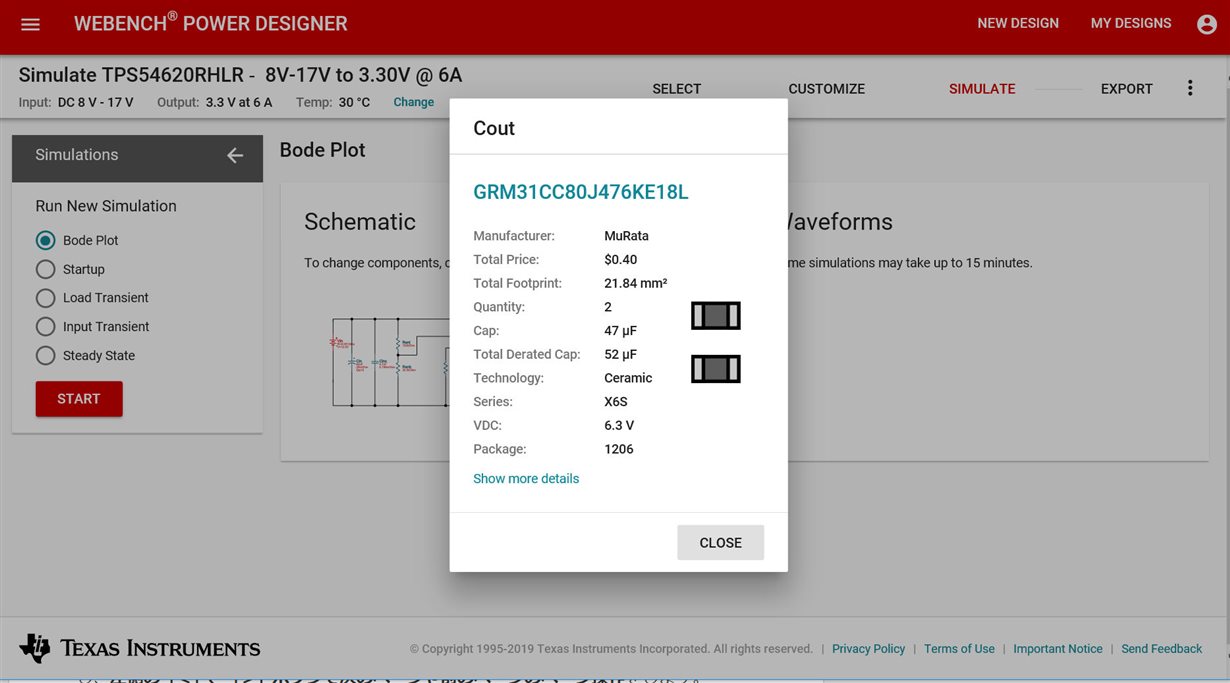Go to the CUSTOMIZE step
The height and width of the screenshot is (683, 1230).
coord(827,89)
